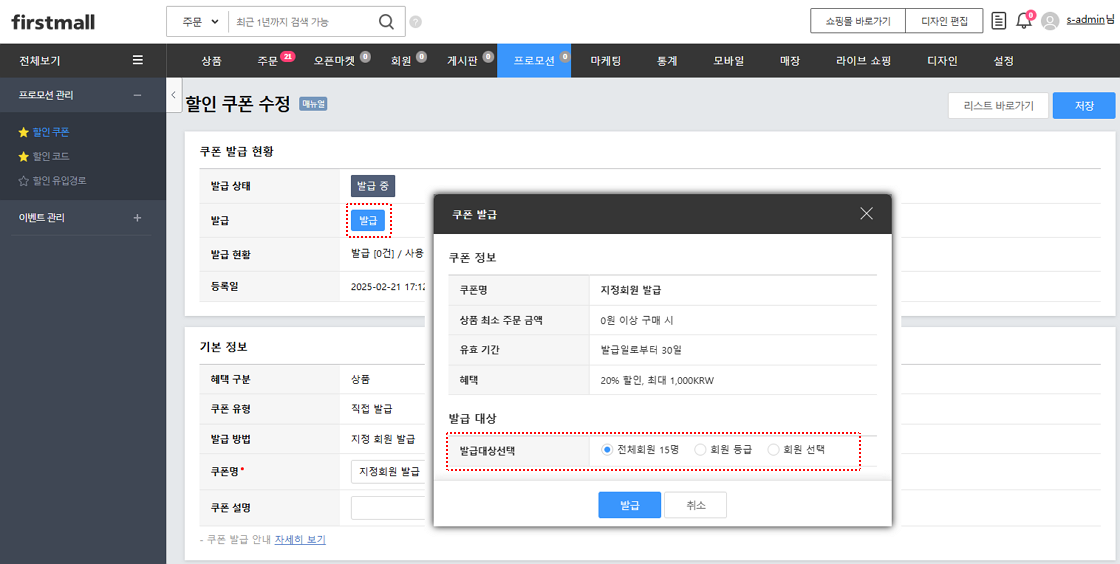
Task: Click the 발급 중 status badge
Action: (373, 186)
